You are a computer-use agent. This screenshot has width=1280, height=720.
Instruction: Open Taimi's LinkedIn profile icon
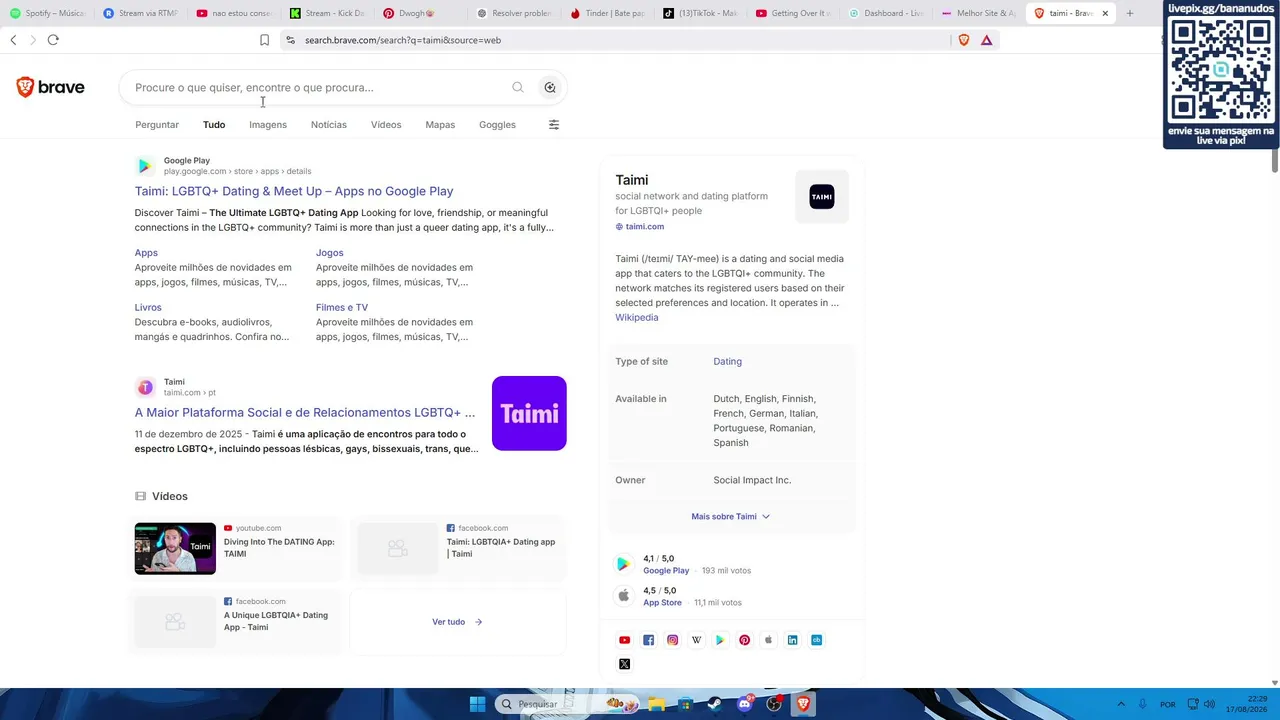coord(793,640)
